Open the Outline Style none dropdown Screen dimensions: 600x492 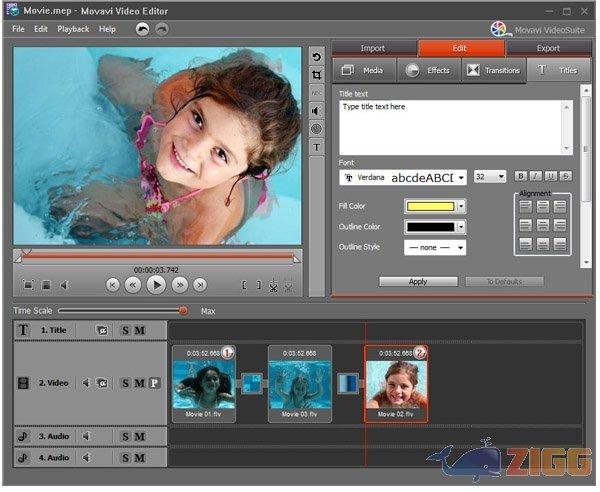435,248
